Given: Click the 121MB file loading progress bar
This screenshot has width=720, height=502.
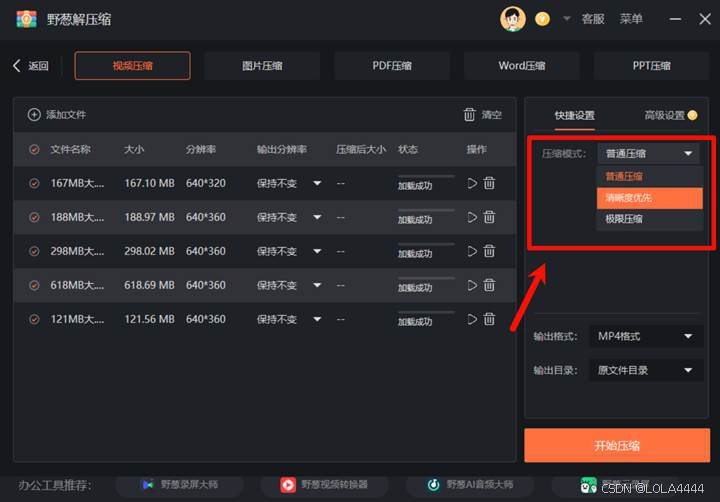Looking at the screenshot, I should (x=426, y=312).
